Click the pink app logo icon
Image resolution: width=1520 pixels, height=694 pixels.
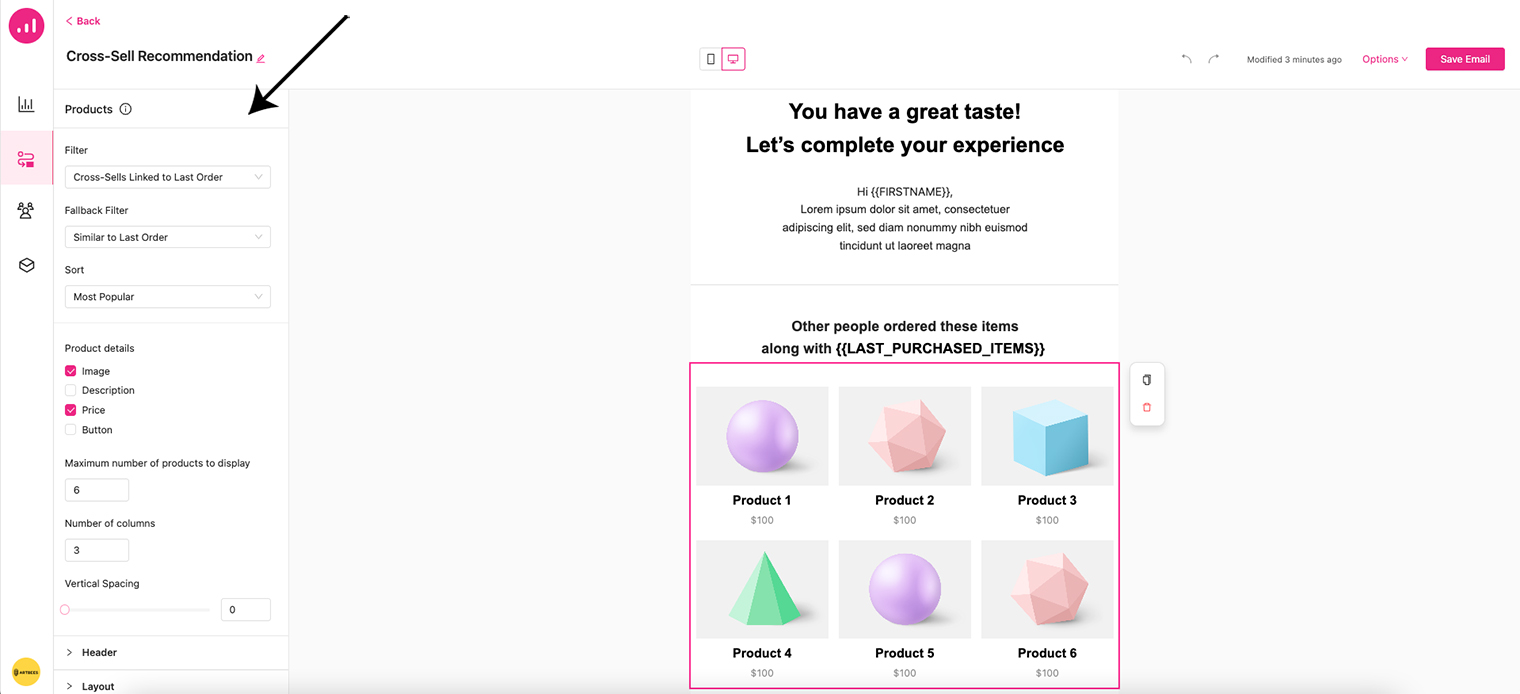26,26
